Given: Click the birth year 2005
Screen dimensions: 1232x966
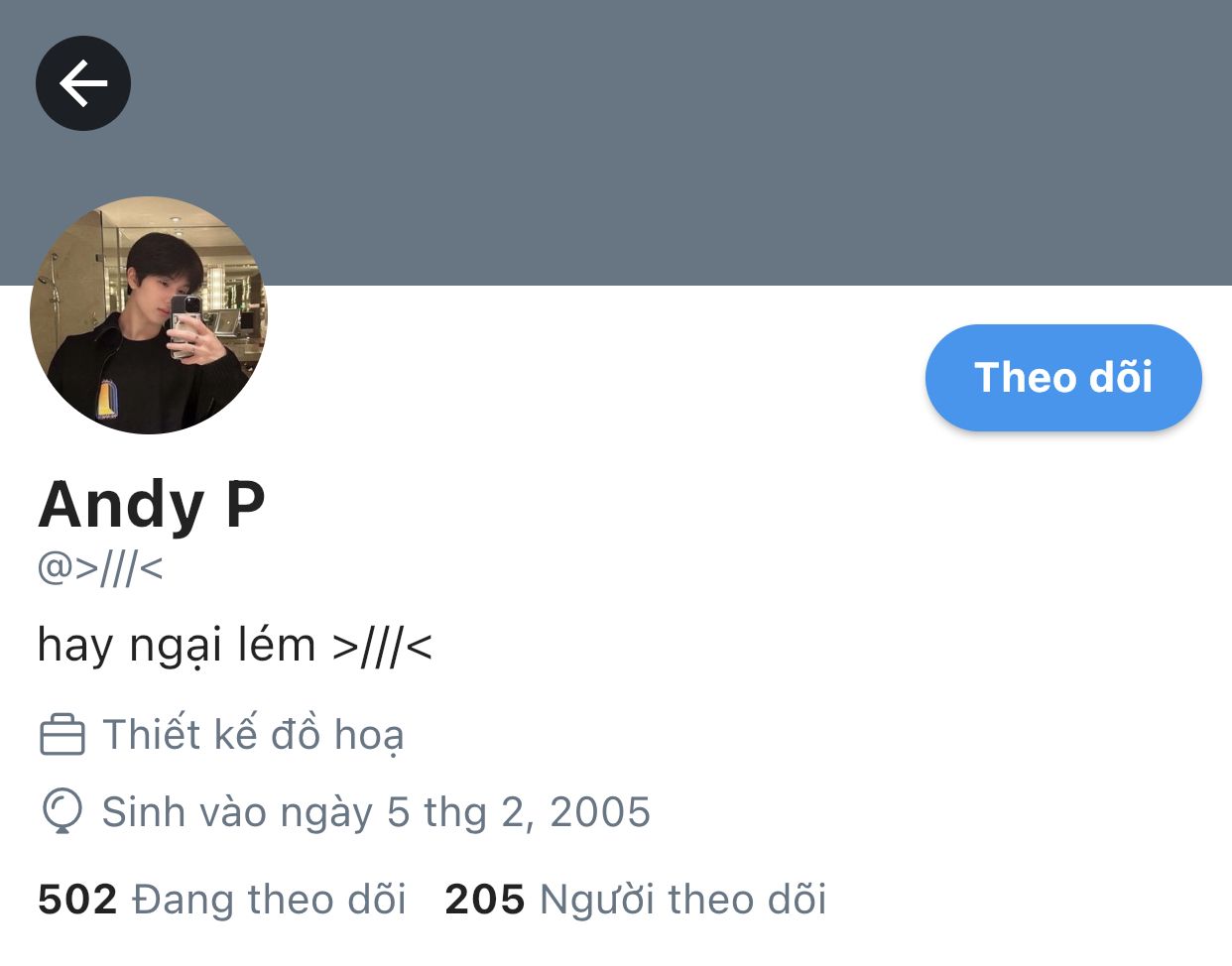Looking at the screenshot, I should coord(600,812).
